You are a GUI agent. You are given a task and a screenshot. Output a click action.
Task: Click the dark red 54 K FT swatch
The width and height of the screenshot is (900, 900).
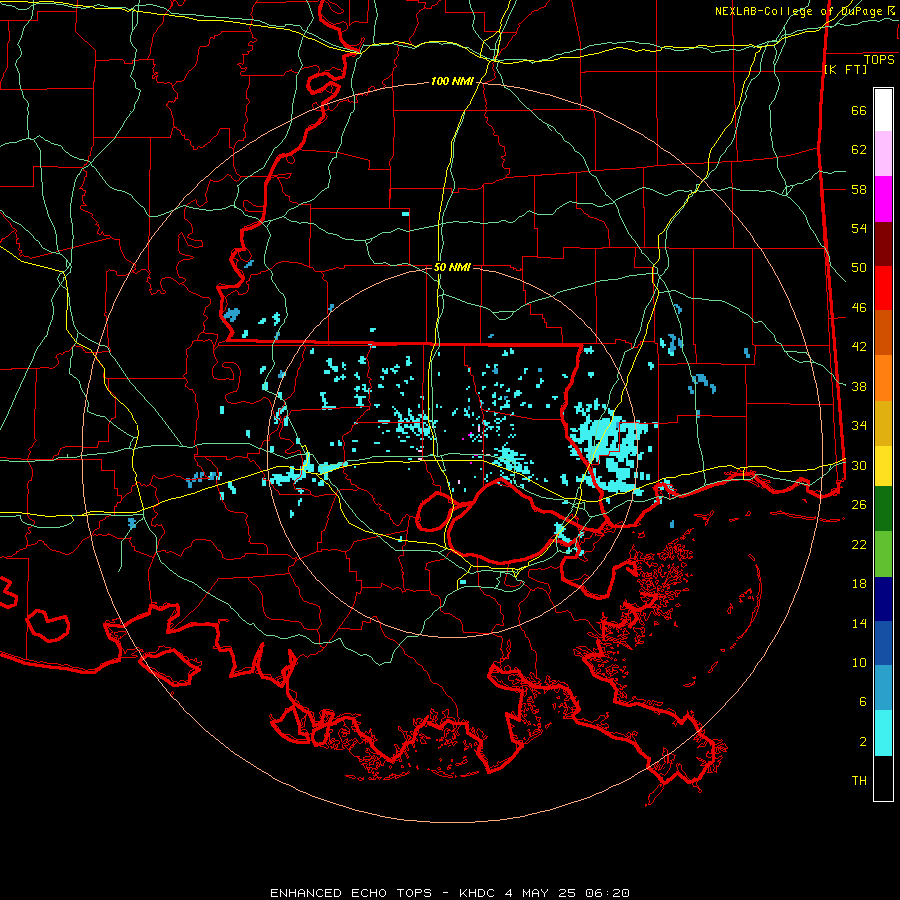pos(883,244)
